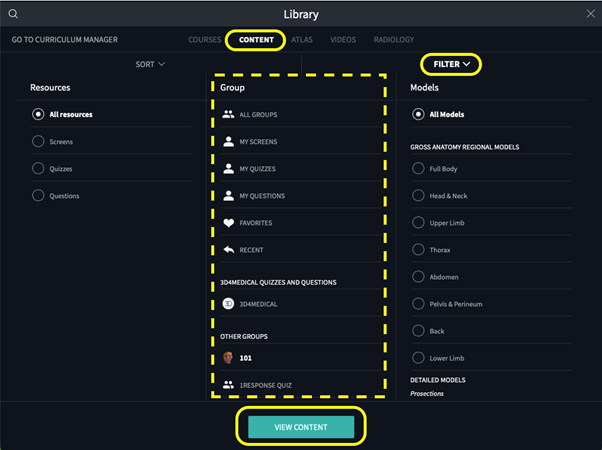The height and width of the screenshot is (450, 602).
Task: Select the 101 group avatar thumbnail
Action: click(x=228, y=357)
